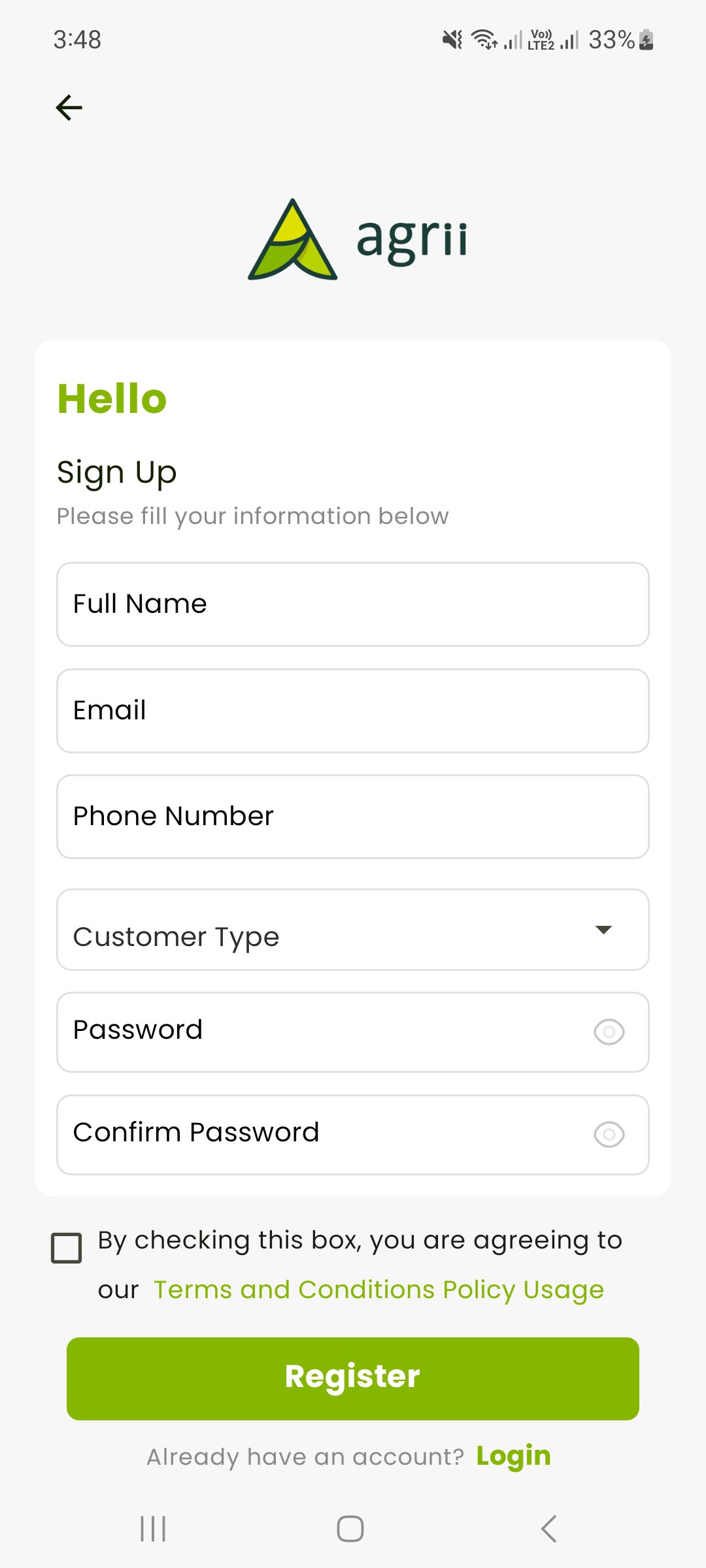The height and width of the screenshot is (1568, 706).
Task: Tap the muted sound status icon
Action: pyautogui.click(x=452, y=40)
